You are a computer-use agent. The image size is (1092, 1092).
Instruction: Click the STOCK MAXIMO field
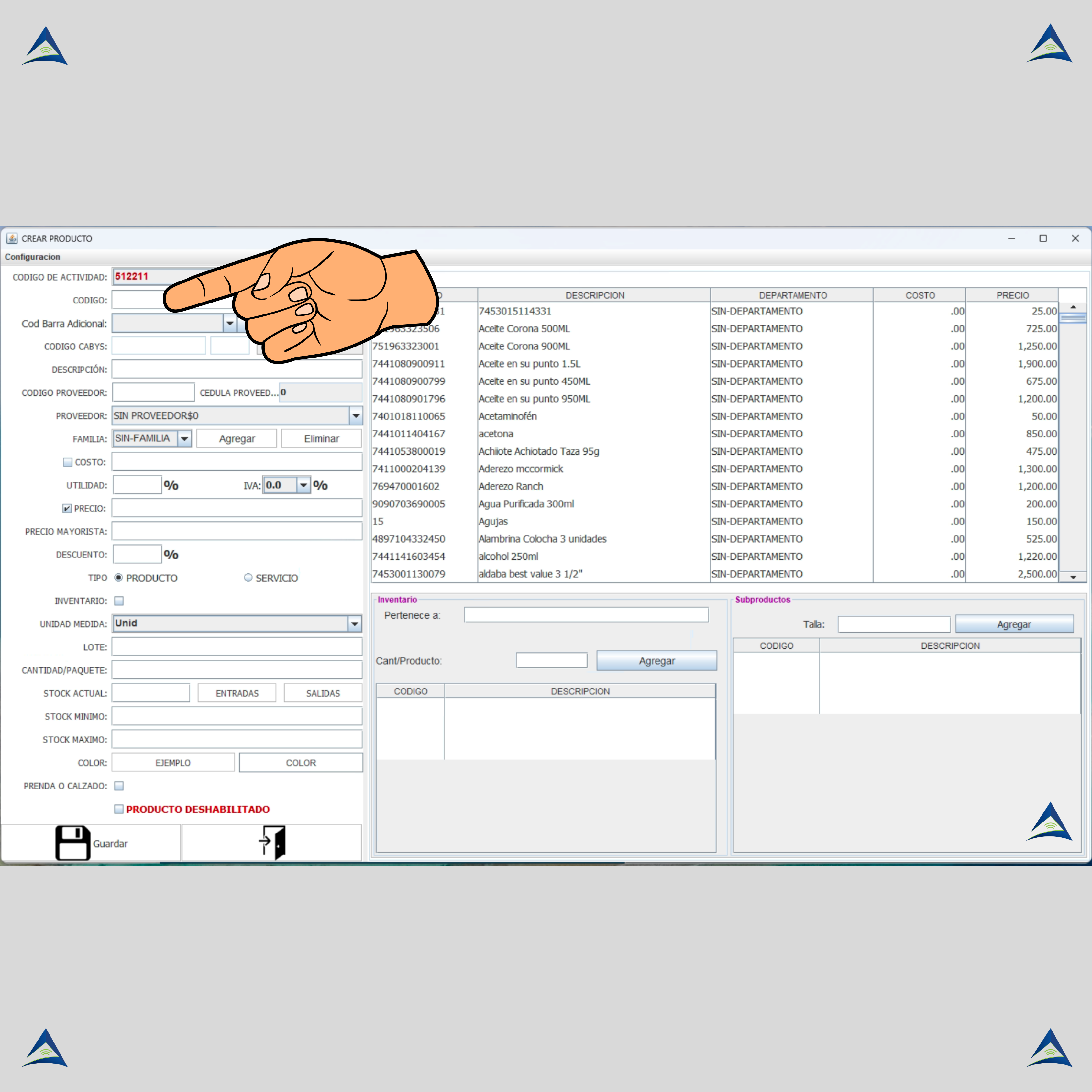coord(237,739)
